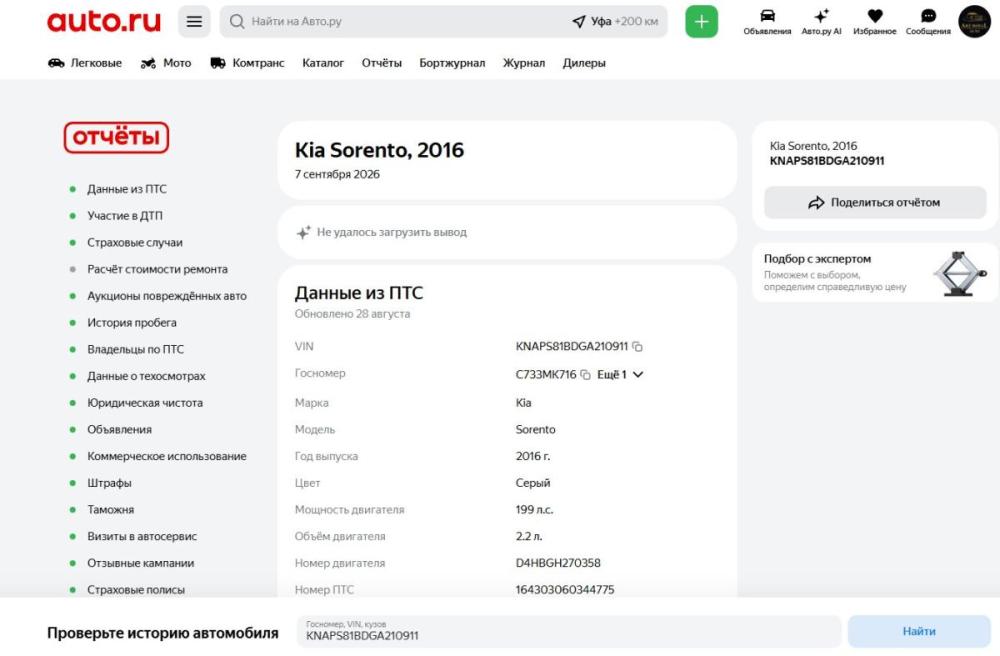Click the Найти search button
This screenshot has width=1000, height=656.
coord(918,632)
